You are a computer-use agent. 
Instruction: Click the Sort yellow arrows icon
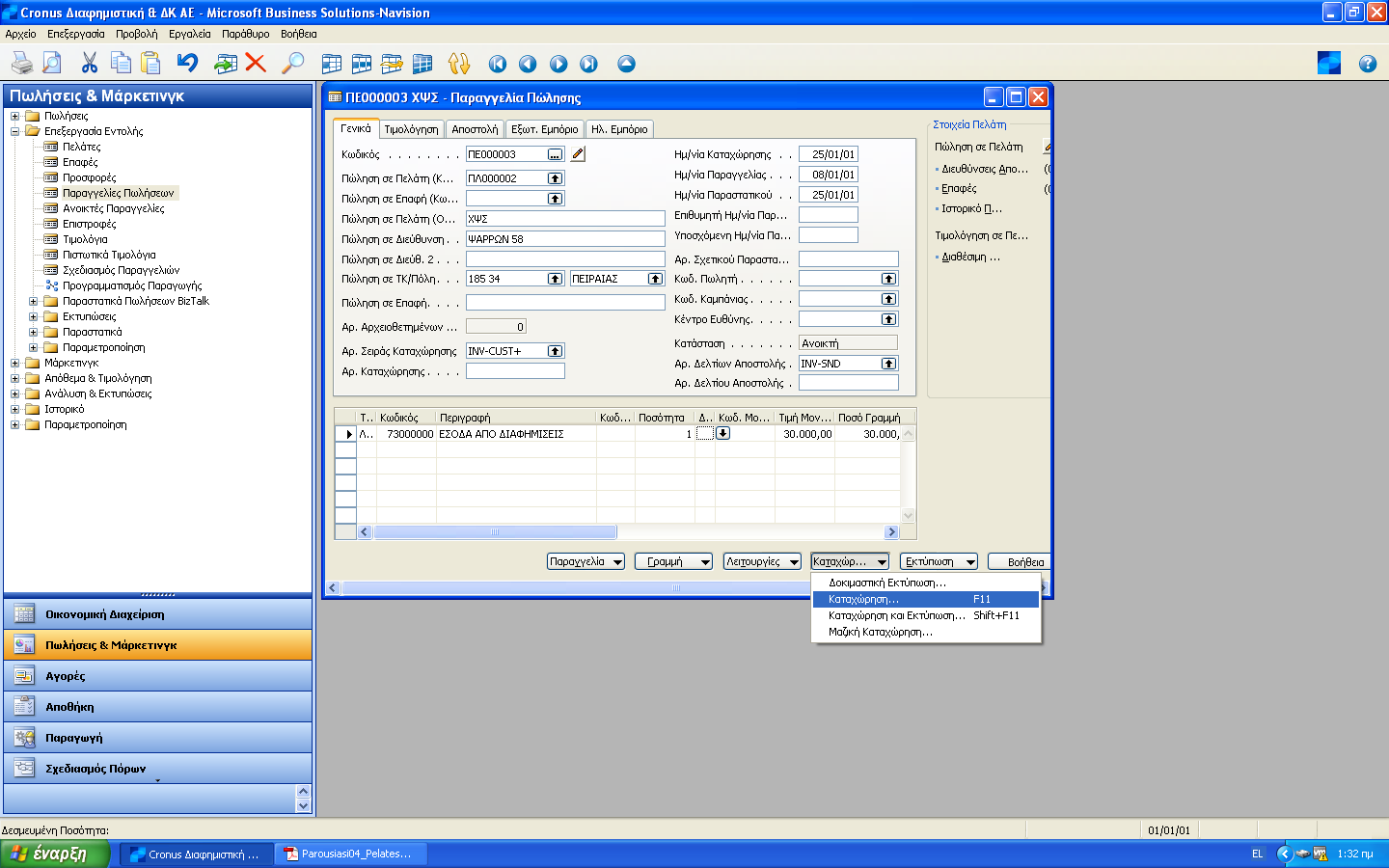click(x=459, y=64)
